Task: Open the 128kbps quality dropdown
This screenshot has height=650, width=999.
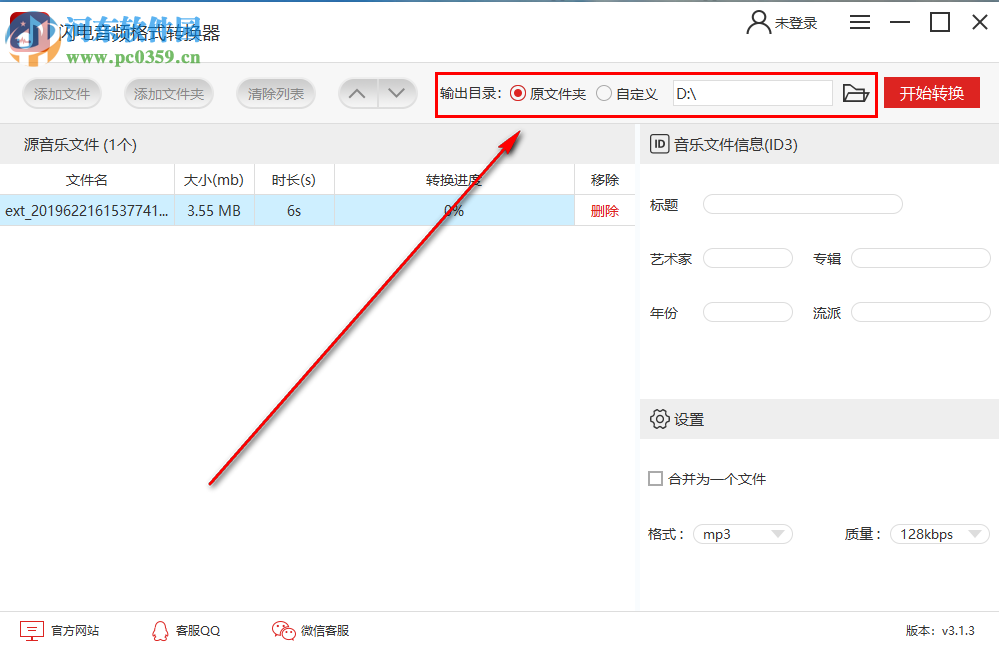Action: pyautogui.click(x=938, y=533)
